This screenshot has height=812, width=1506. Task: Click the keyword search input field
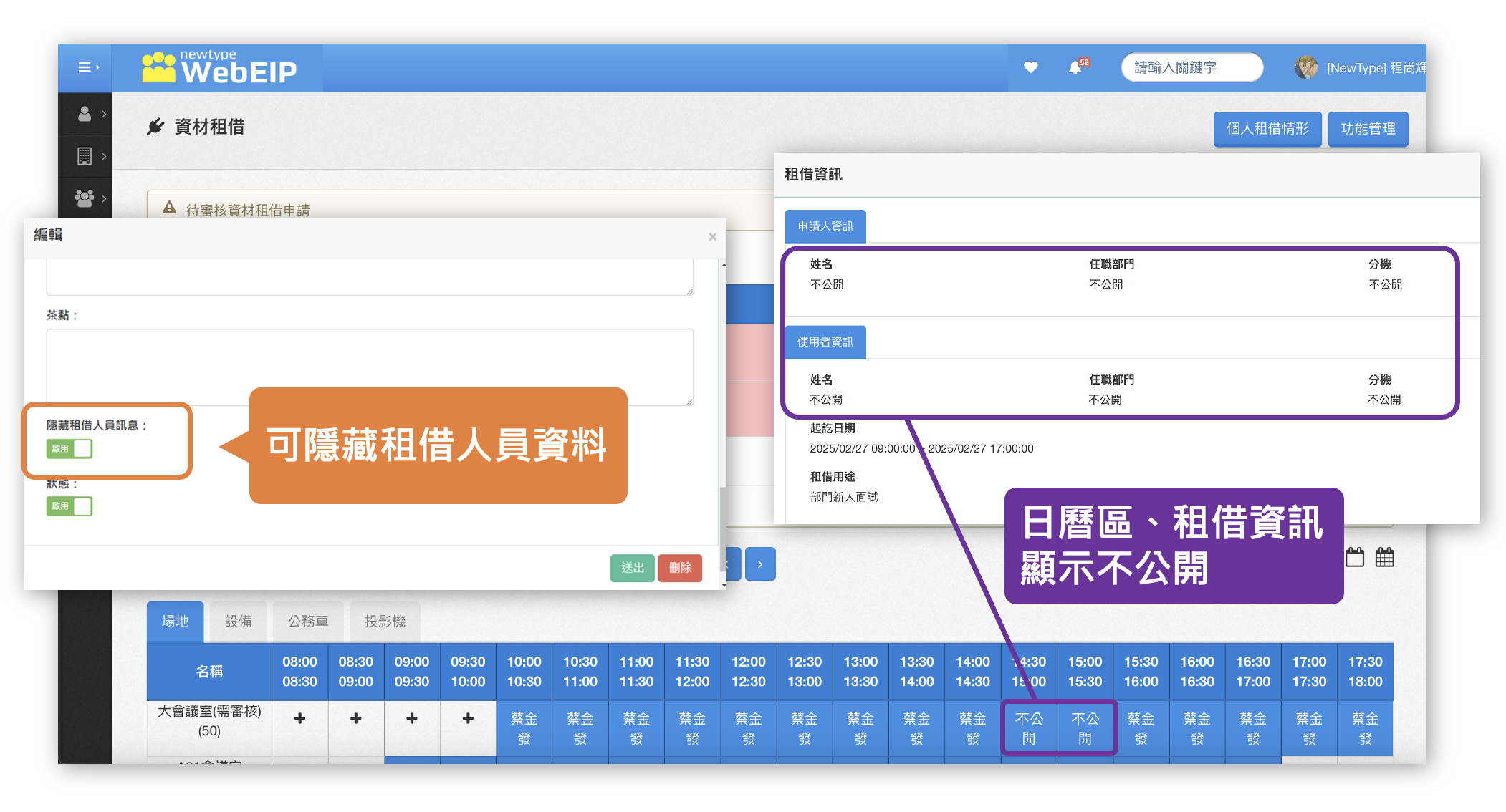(x=1191, y=67)
